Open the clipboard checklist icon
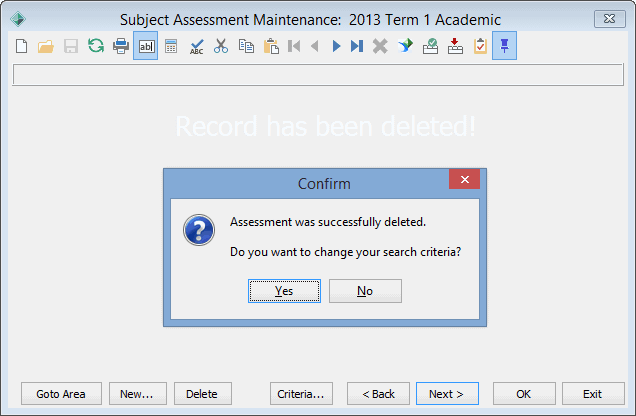 coord(480,46)
